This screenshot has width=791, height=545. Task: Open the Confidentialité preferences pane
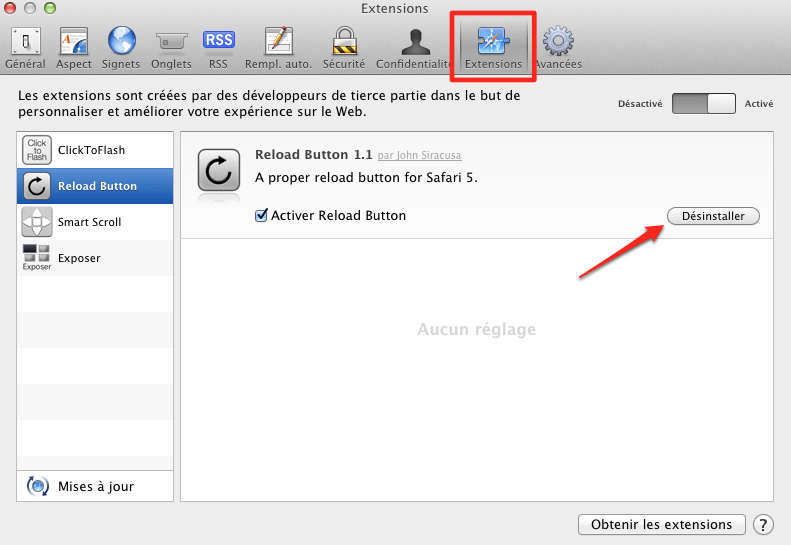point(415,48)
